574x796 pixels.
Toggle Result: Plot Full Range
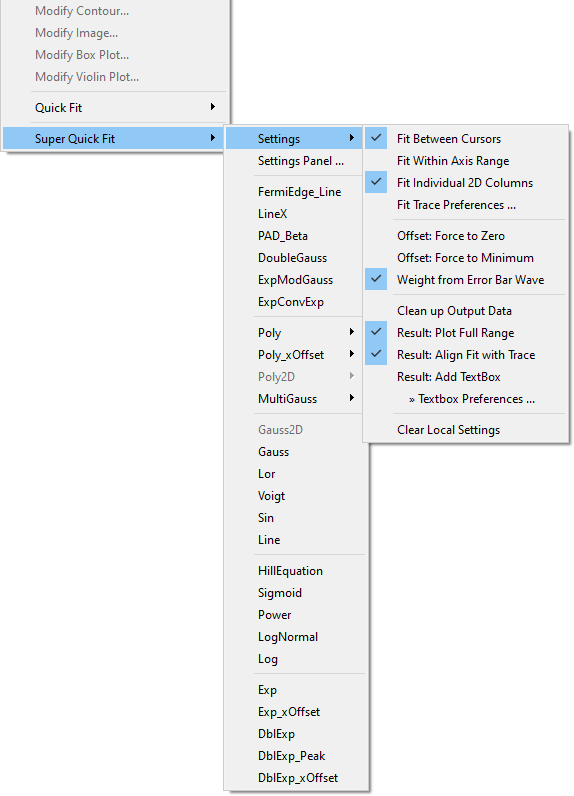[465, 333]
